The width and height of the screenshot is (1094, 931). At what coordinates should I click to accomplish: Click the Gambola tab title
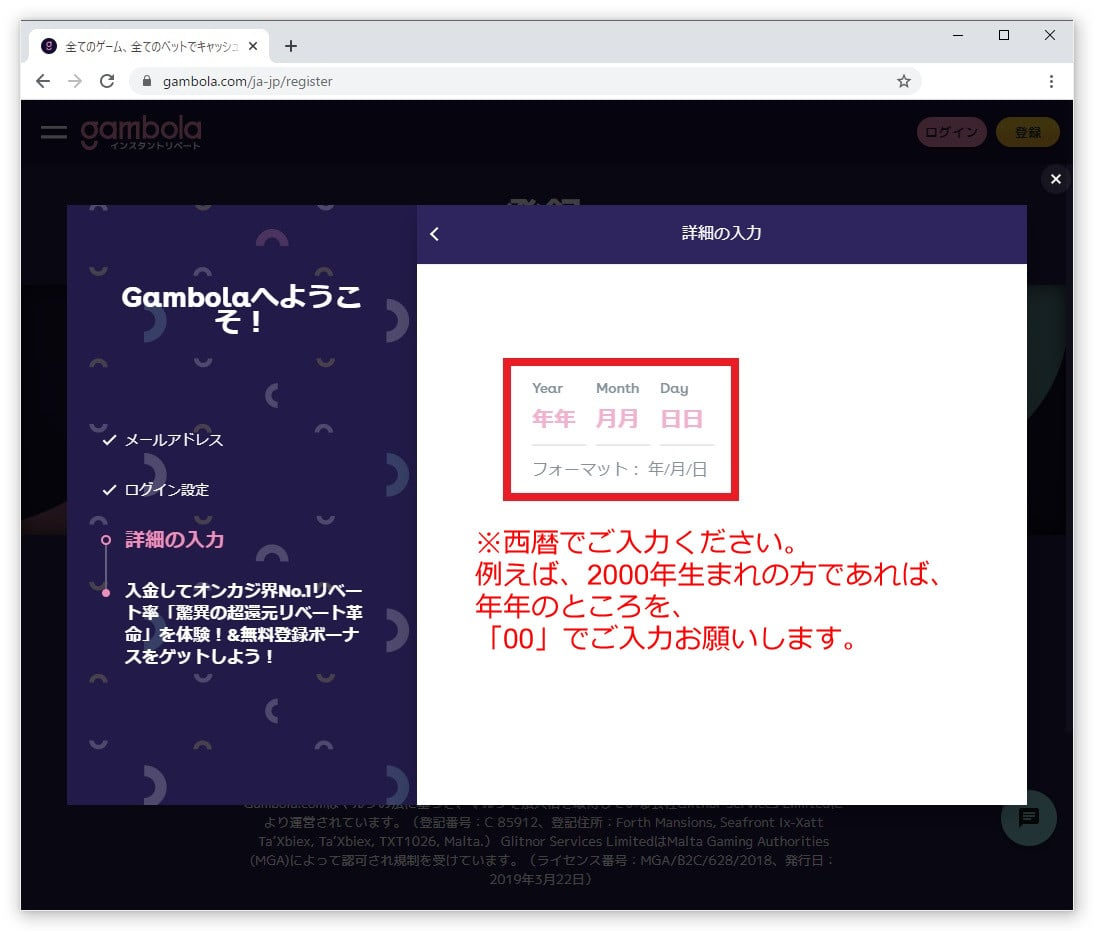pyautogui.click(x=151, y=46)
